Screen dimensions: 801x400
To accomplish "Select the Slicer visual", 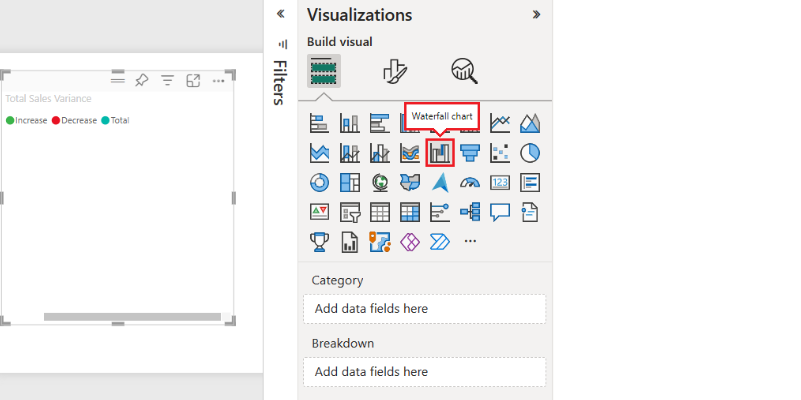I will tap(349, 212).
